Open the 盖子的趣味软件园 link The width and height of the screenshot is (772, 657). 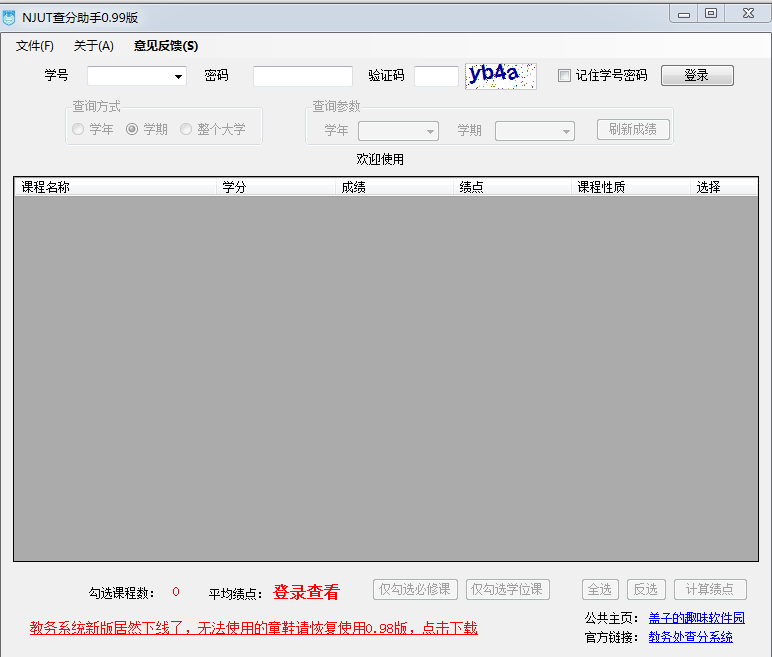click(x=697, y=618)
